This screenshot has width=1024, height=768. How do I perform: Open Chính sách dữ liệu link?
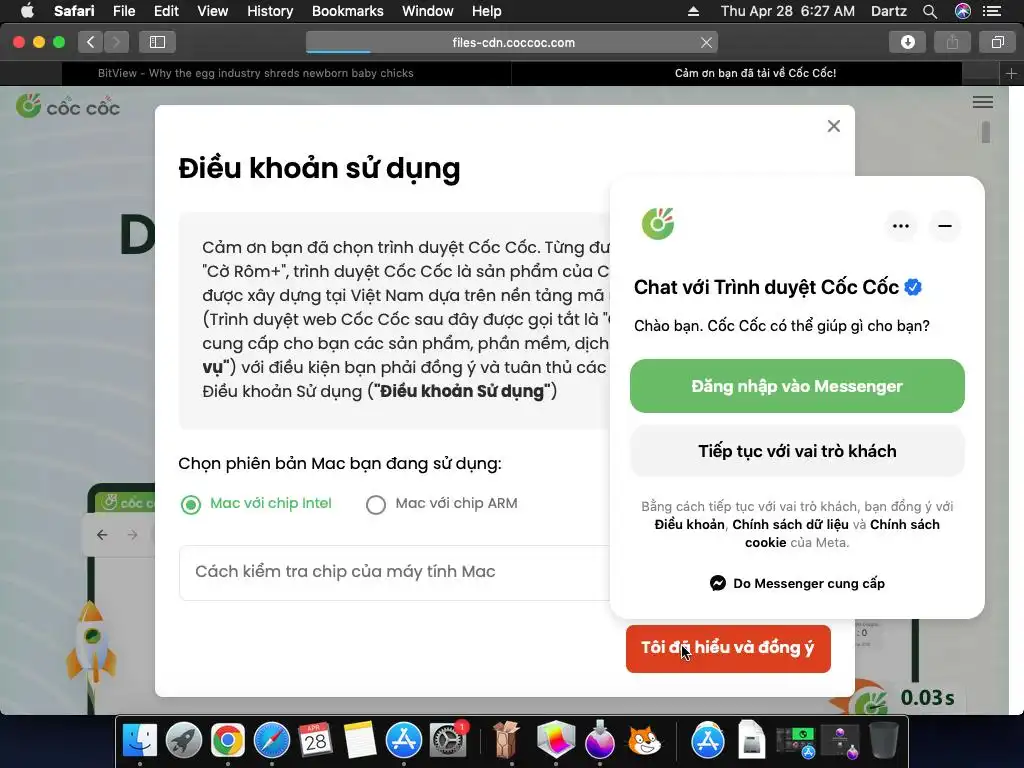click(x=790, y=525)
